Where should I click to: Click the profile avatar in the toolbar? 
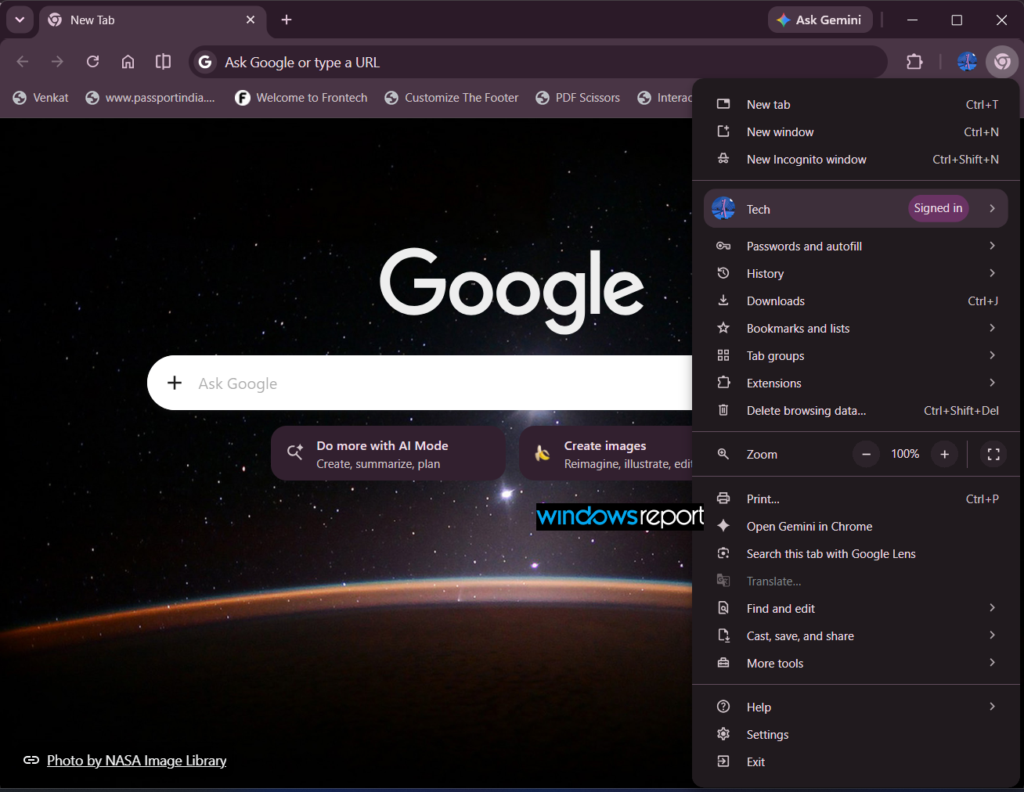[967, 62]
